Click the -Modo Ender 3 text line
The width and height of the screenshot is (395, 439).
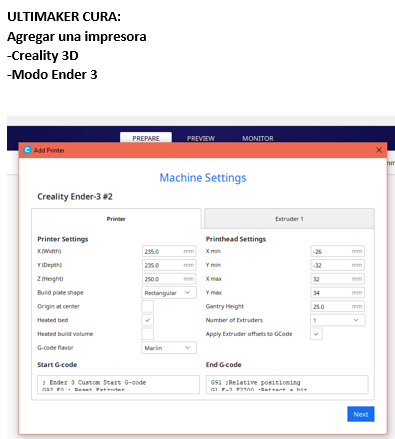click(x=52, y=75)
